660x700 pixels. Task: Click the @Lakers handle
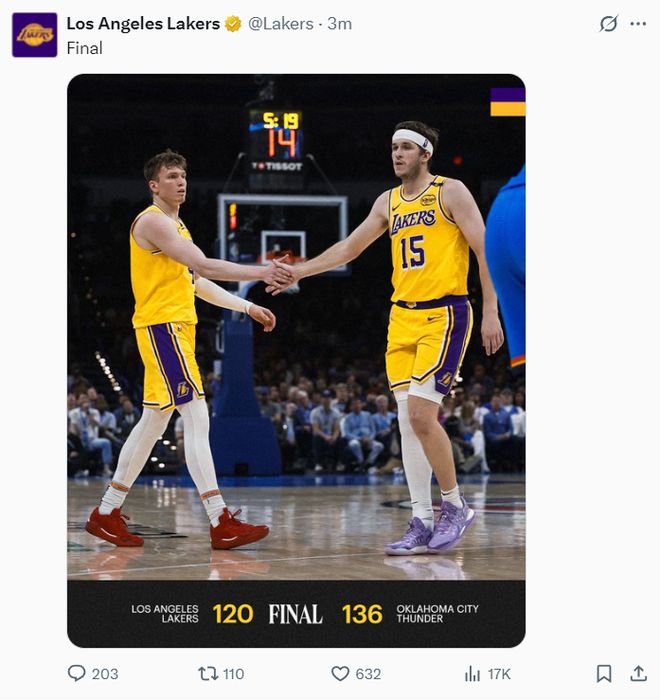280,24
